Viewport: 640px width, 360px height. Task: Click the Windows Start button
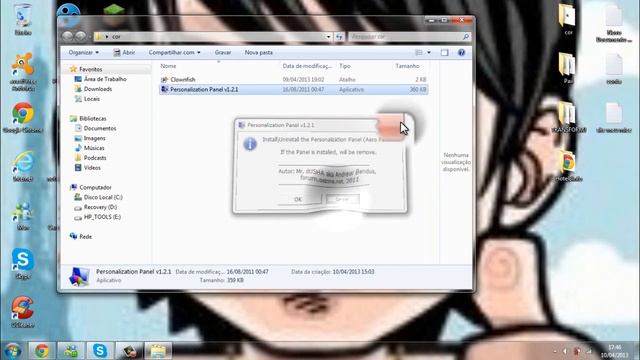(x=13, y=351)
